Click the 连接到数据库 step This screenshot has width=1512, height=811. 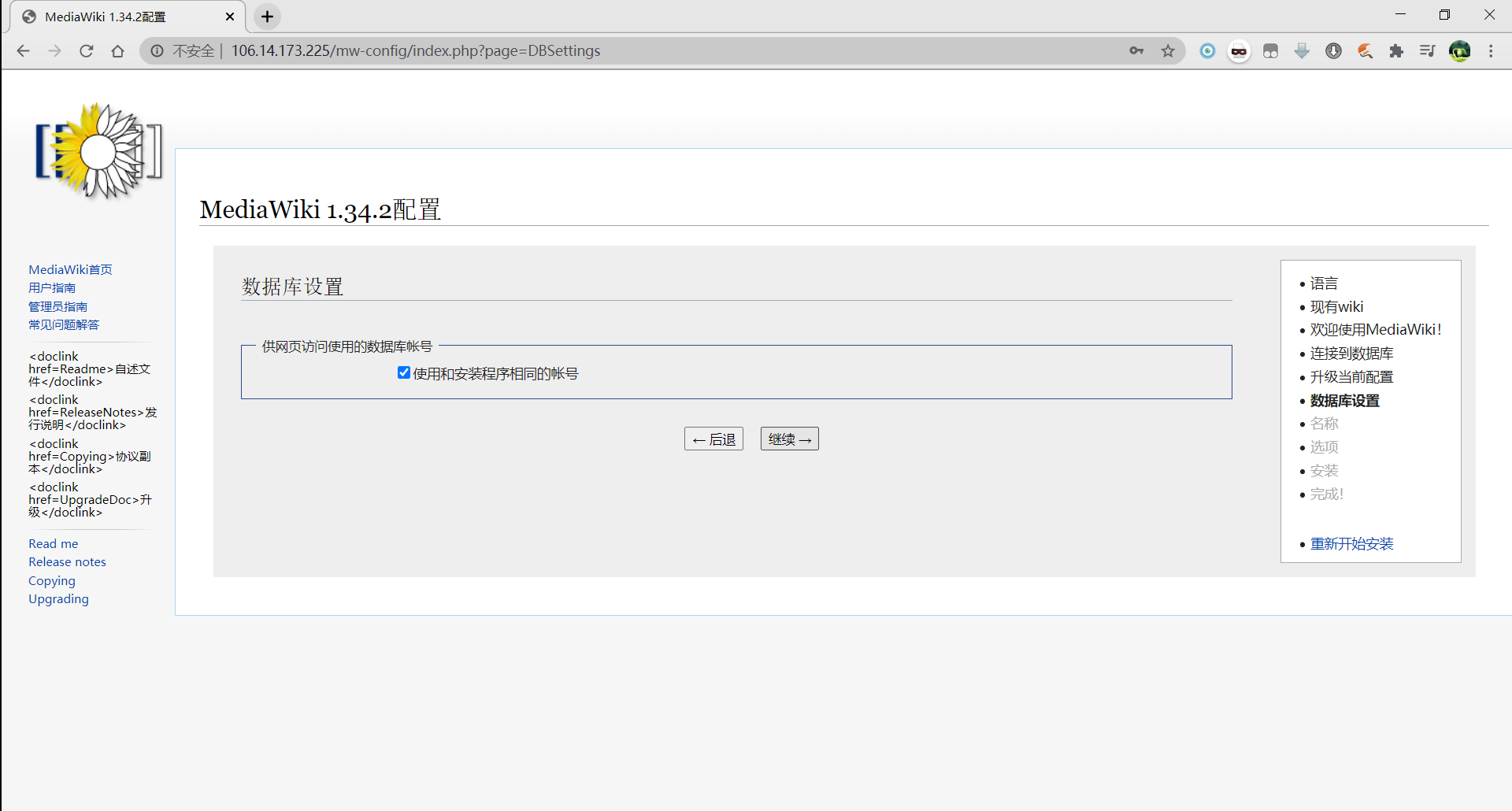click(1351, 354)
